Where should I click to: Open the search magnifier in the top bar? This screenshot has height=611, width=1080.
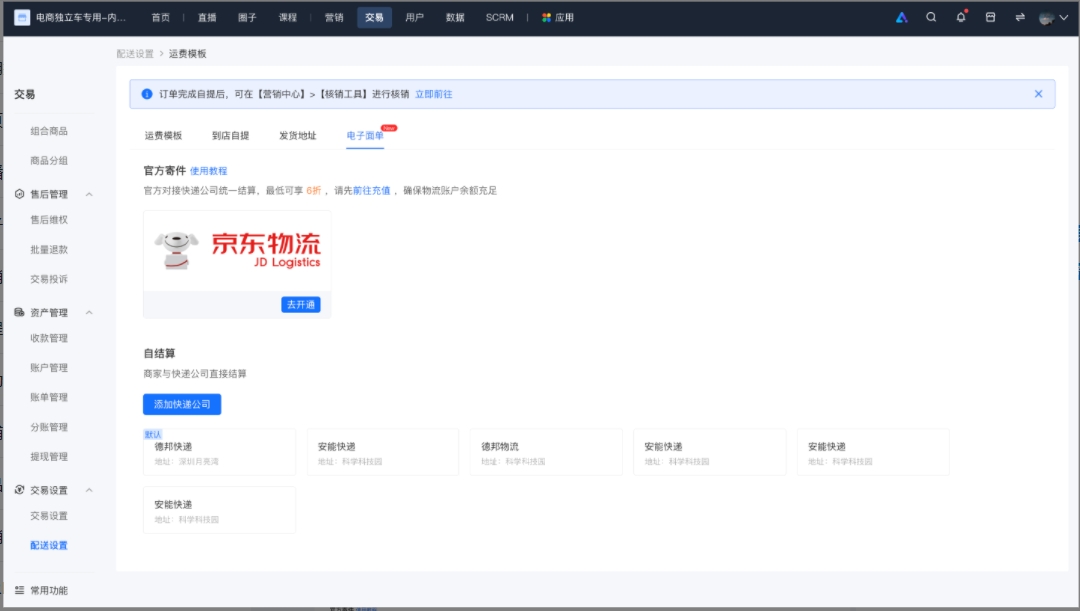pos(931,17)
